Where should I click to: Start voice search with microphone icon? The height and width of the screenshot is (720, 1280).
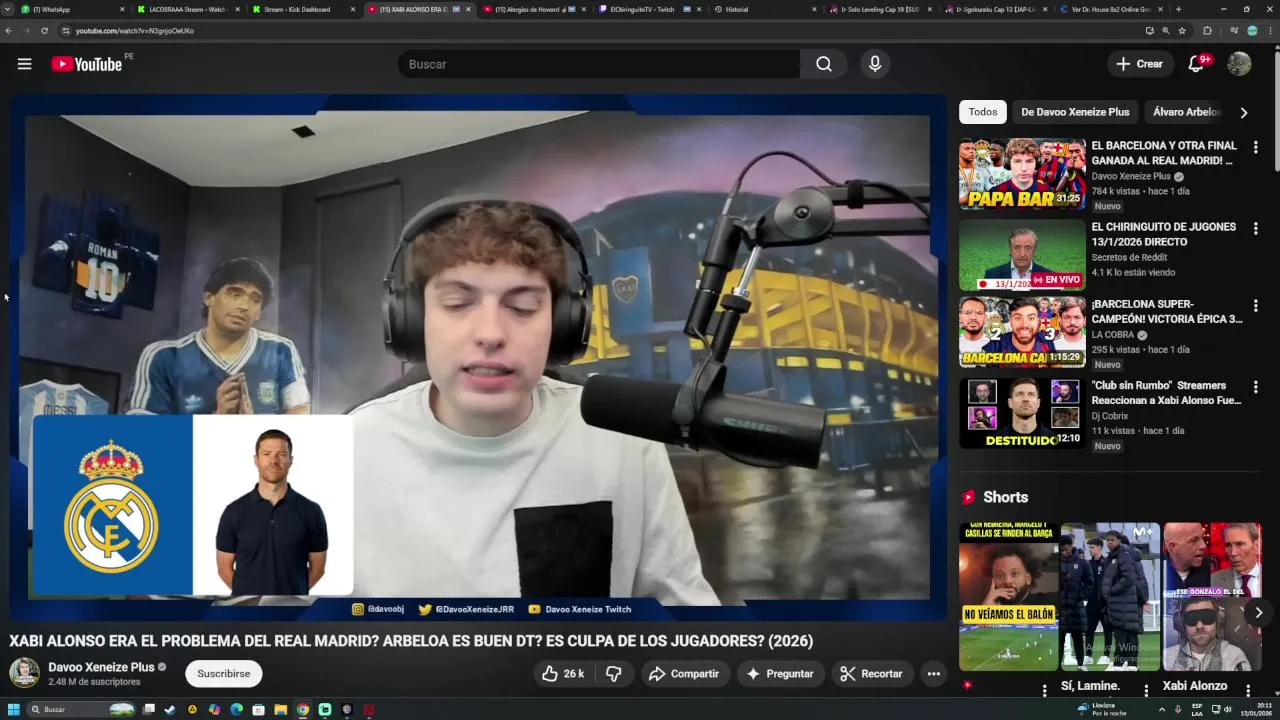(x=875, y=64)
